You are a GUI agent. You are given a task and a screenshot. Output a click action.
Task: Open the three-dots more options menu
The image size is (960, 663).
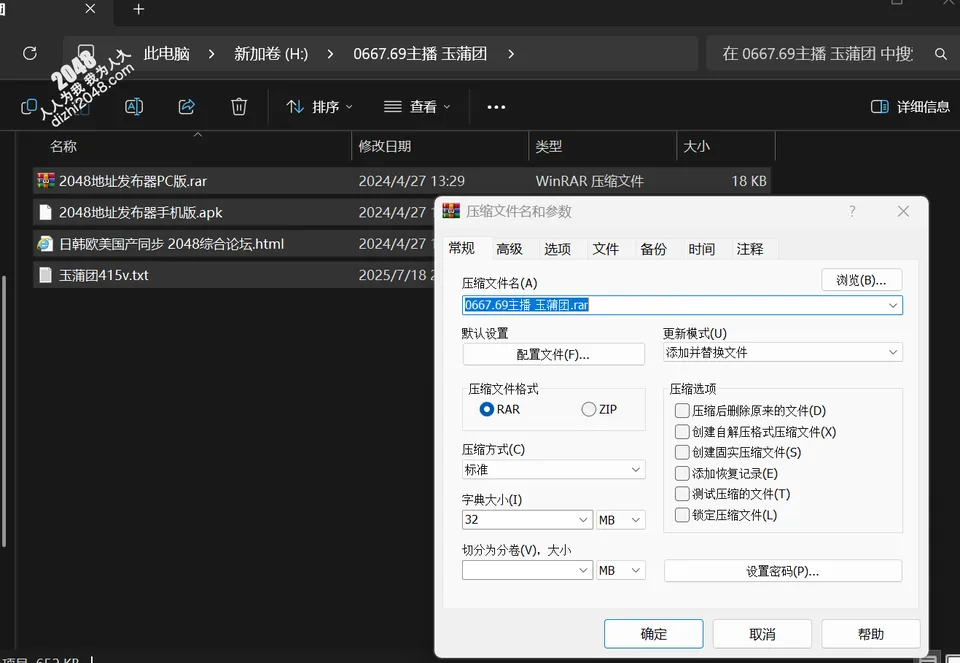point(496,107)
